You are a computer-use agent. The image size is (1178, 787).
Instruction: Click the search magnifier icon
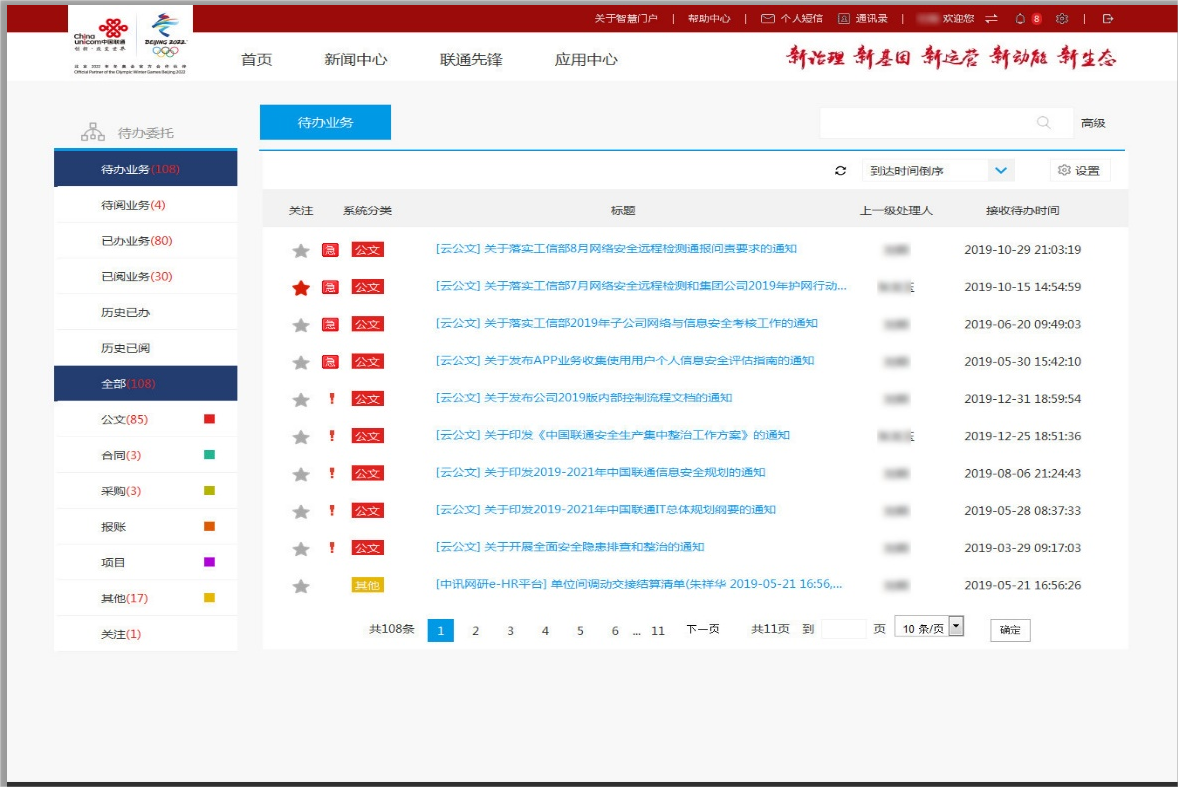(x=1044, y=123)
